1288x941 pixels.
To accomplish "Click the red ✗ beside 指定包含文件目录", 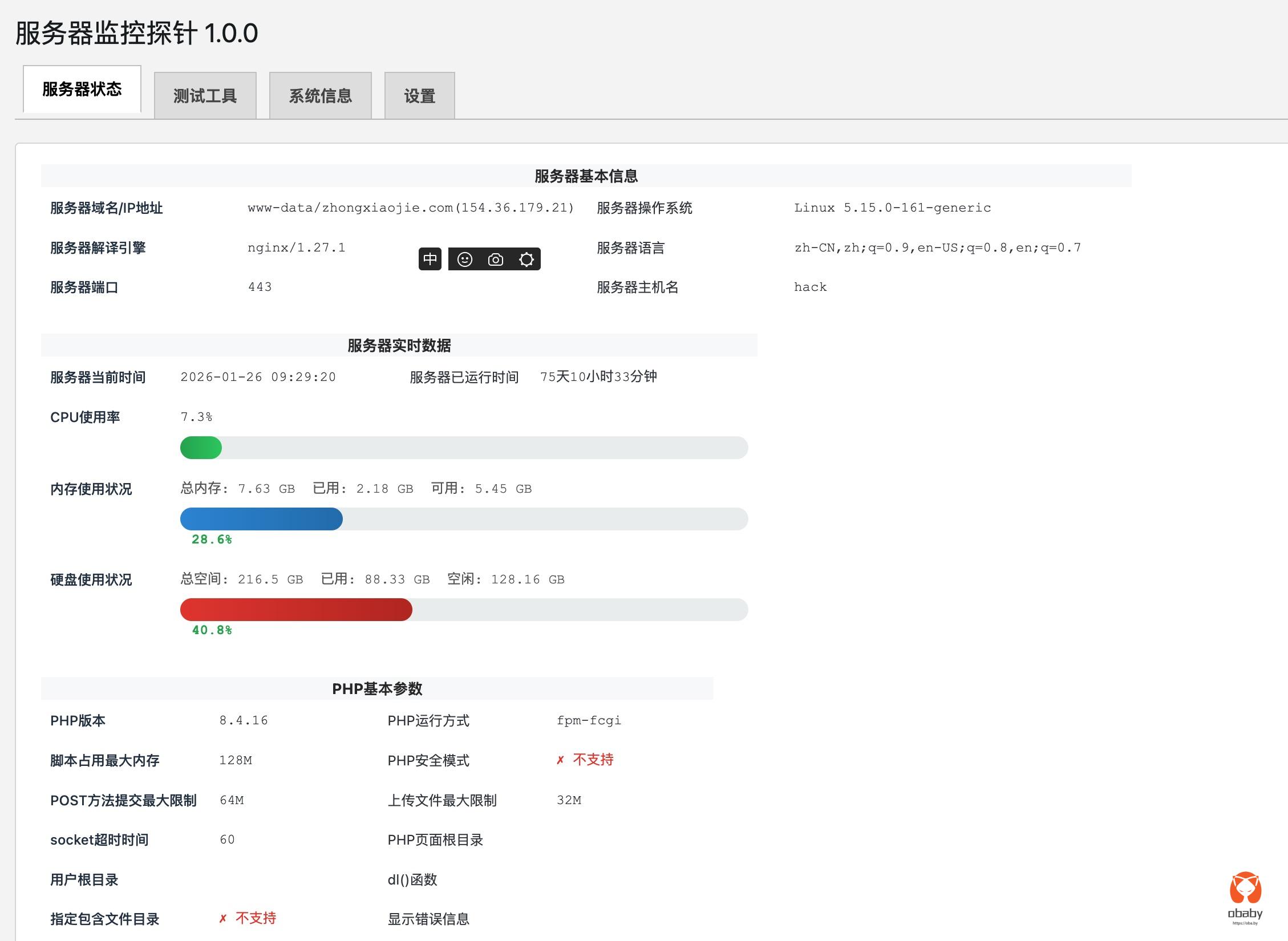I will click(x=223, y=919).
